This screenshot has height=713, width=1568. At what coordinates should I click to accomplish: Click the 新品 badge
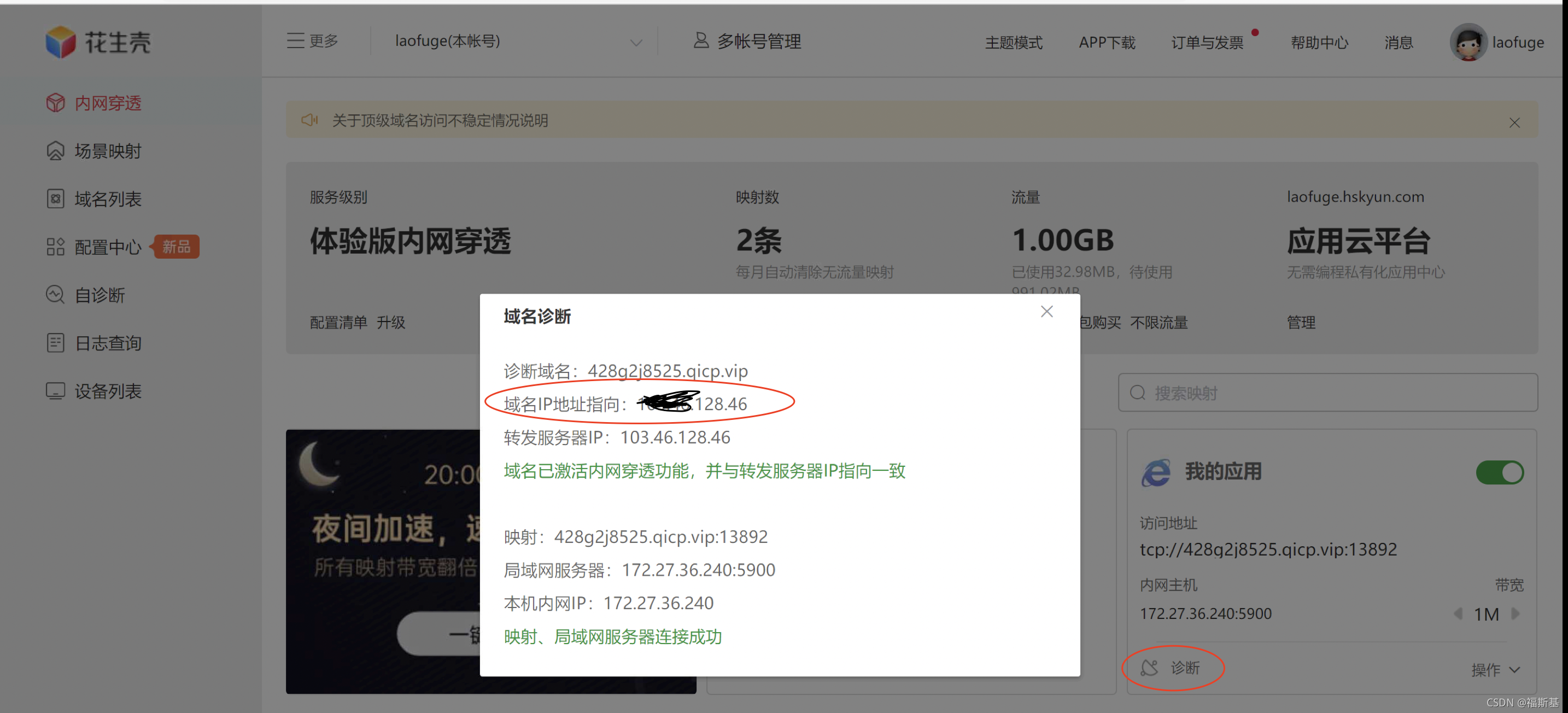point(176,247)
